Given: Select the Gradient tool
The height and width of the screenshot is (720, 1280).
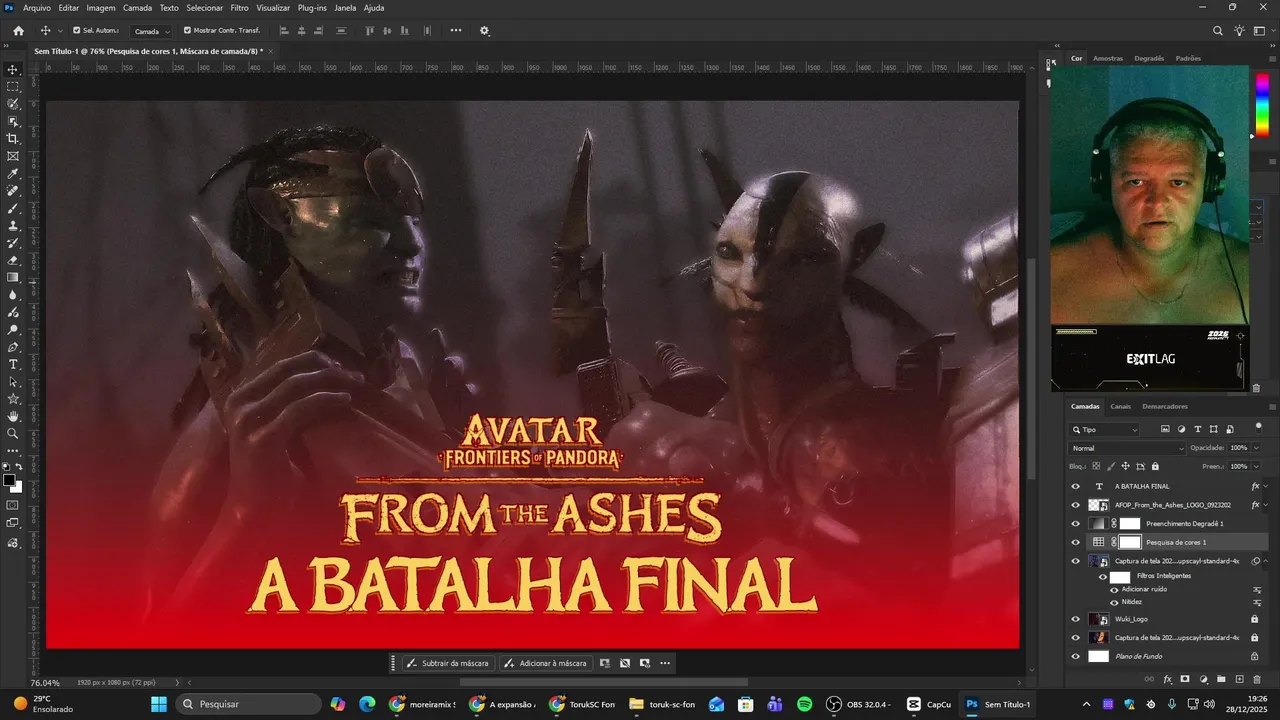Looking at the screenshot, I should tap(13, 278).
